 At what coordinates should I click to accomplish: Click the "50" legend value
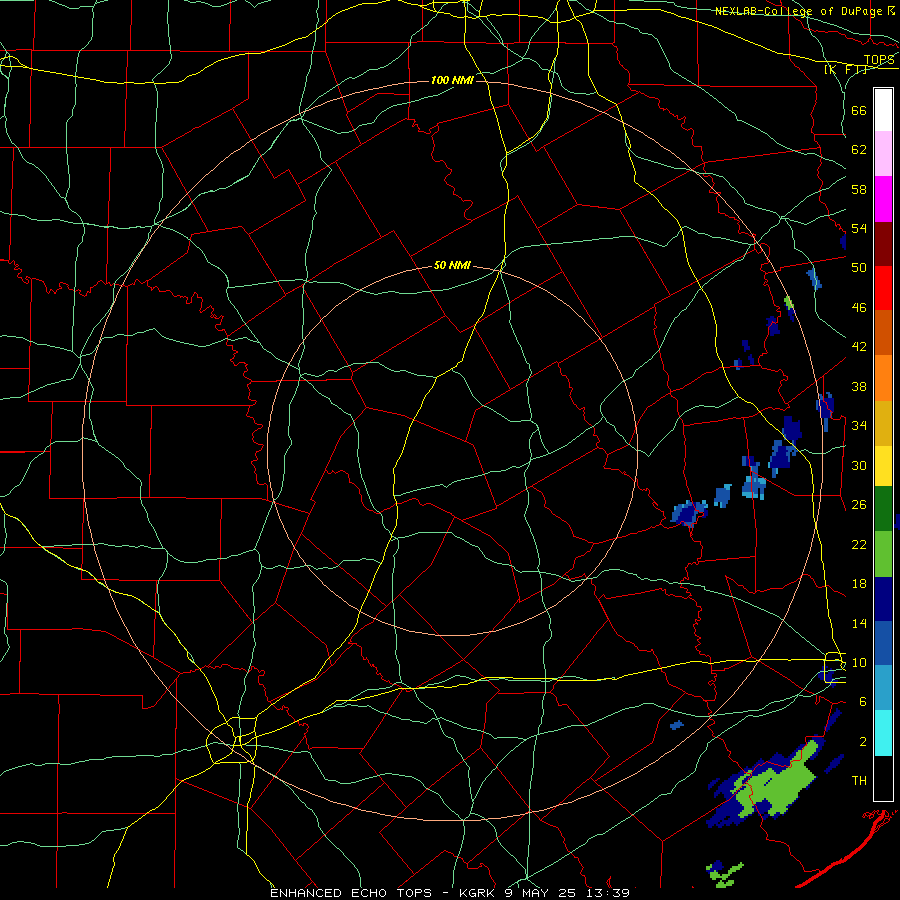pyautogui.click(x=859, y=267)
